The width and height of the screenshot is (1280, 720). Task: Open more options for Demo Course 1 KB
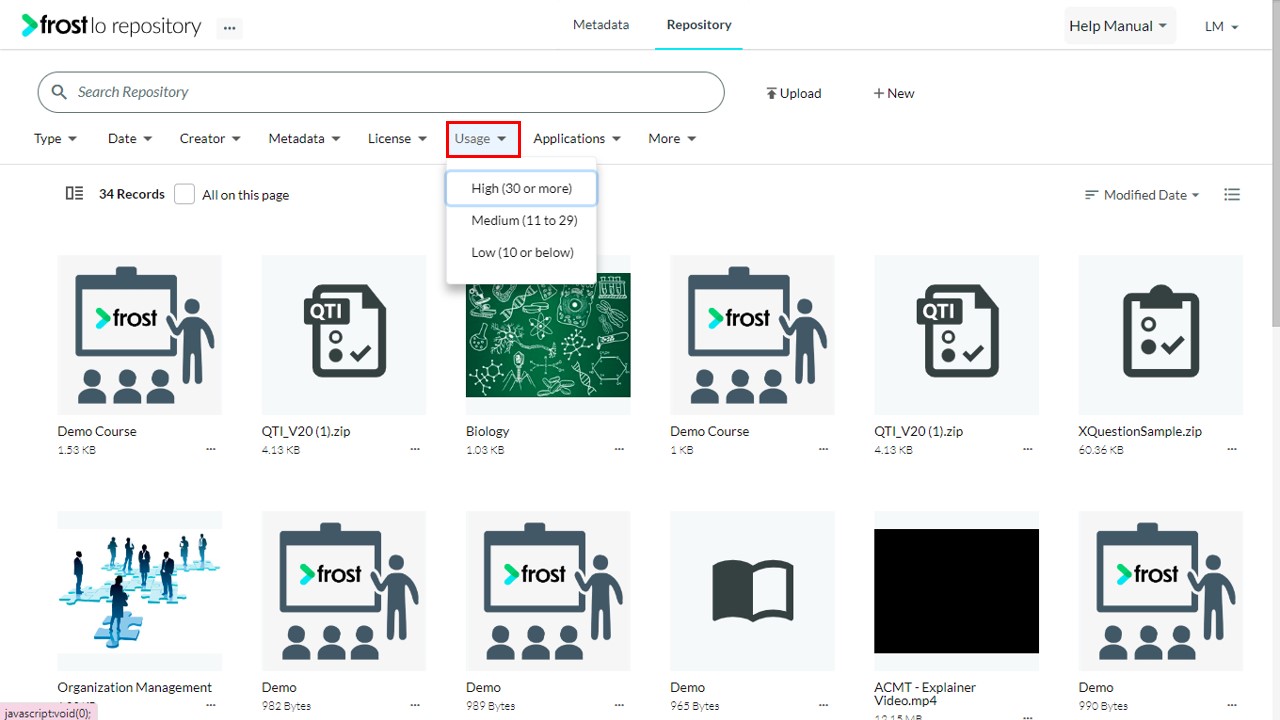point(823,450)
